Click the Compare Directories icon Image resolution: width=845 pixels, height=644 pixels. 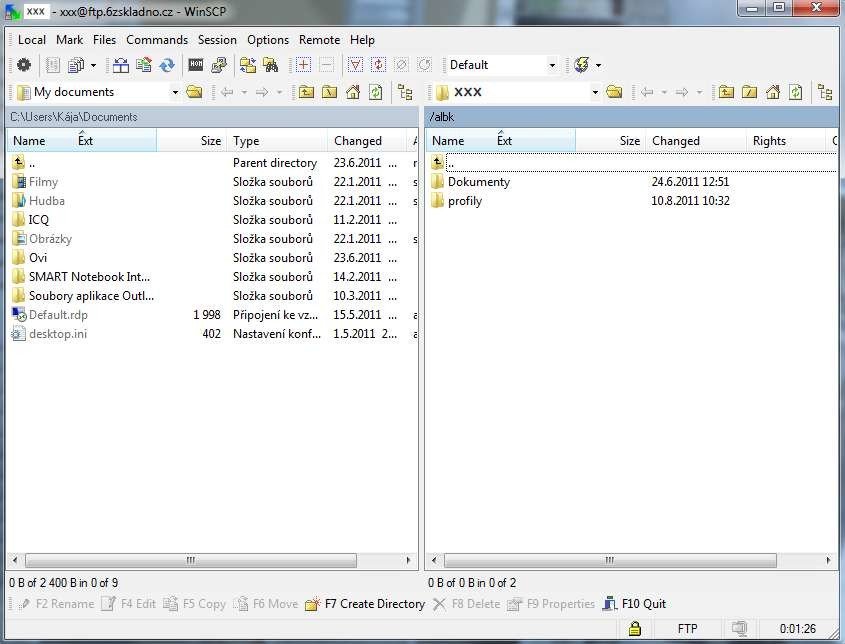pos(121,65)
